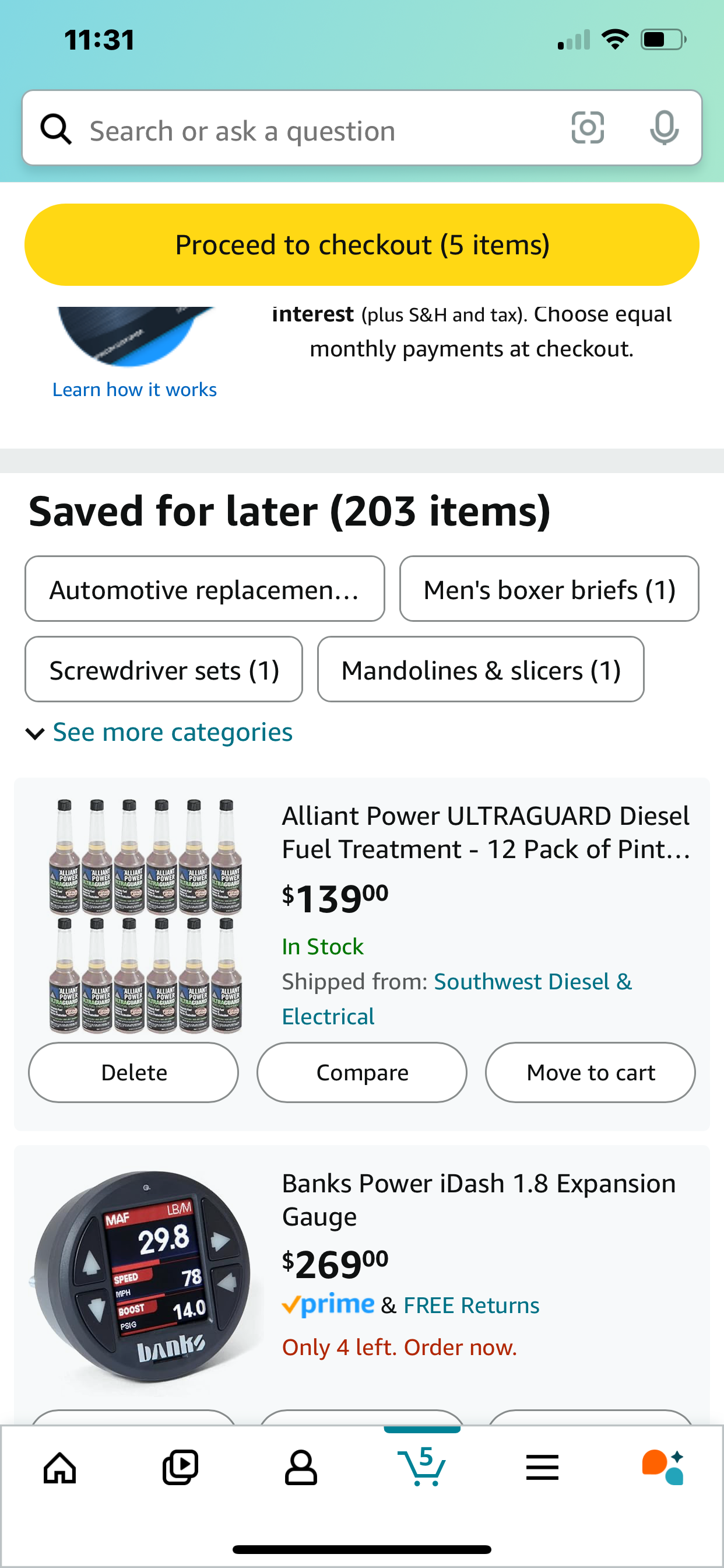Open Southwest Diesel & Electrical seller link
Screen dimensions: 724x1568
click(532, 982)
